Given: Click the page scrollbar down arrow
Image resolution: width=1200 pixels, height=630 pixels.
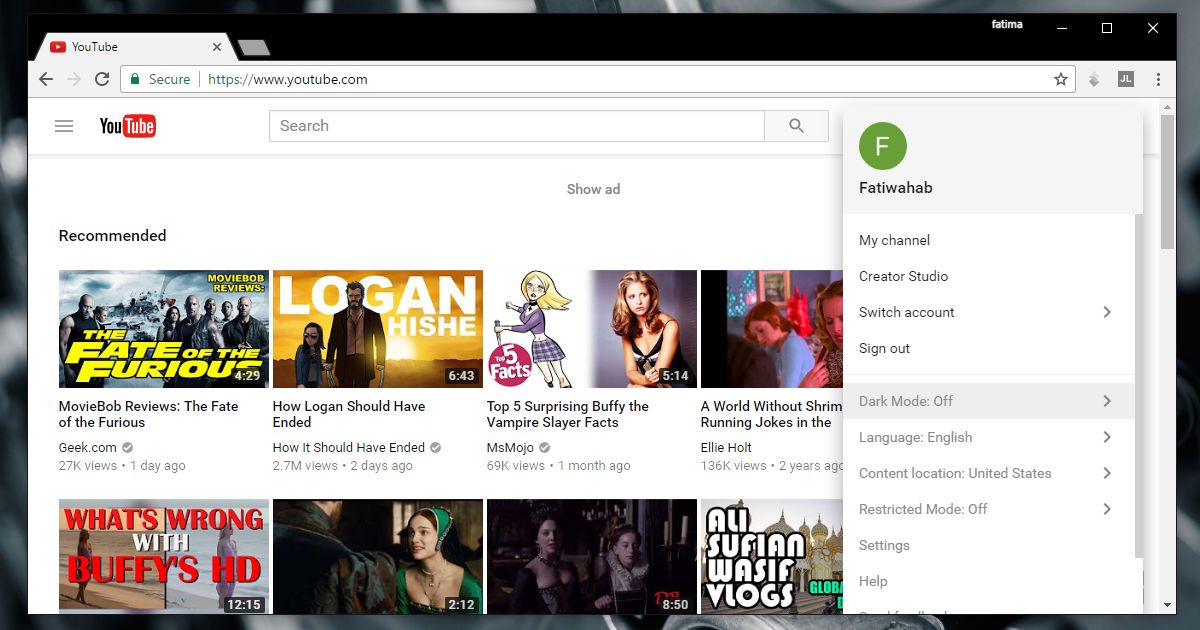Looking at the screenshot, I should [1167, 605].
